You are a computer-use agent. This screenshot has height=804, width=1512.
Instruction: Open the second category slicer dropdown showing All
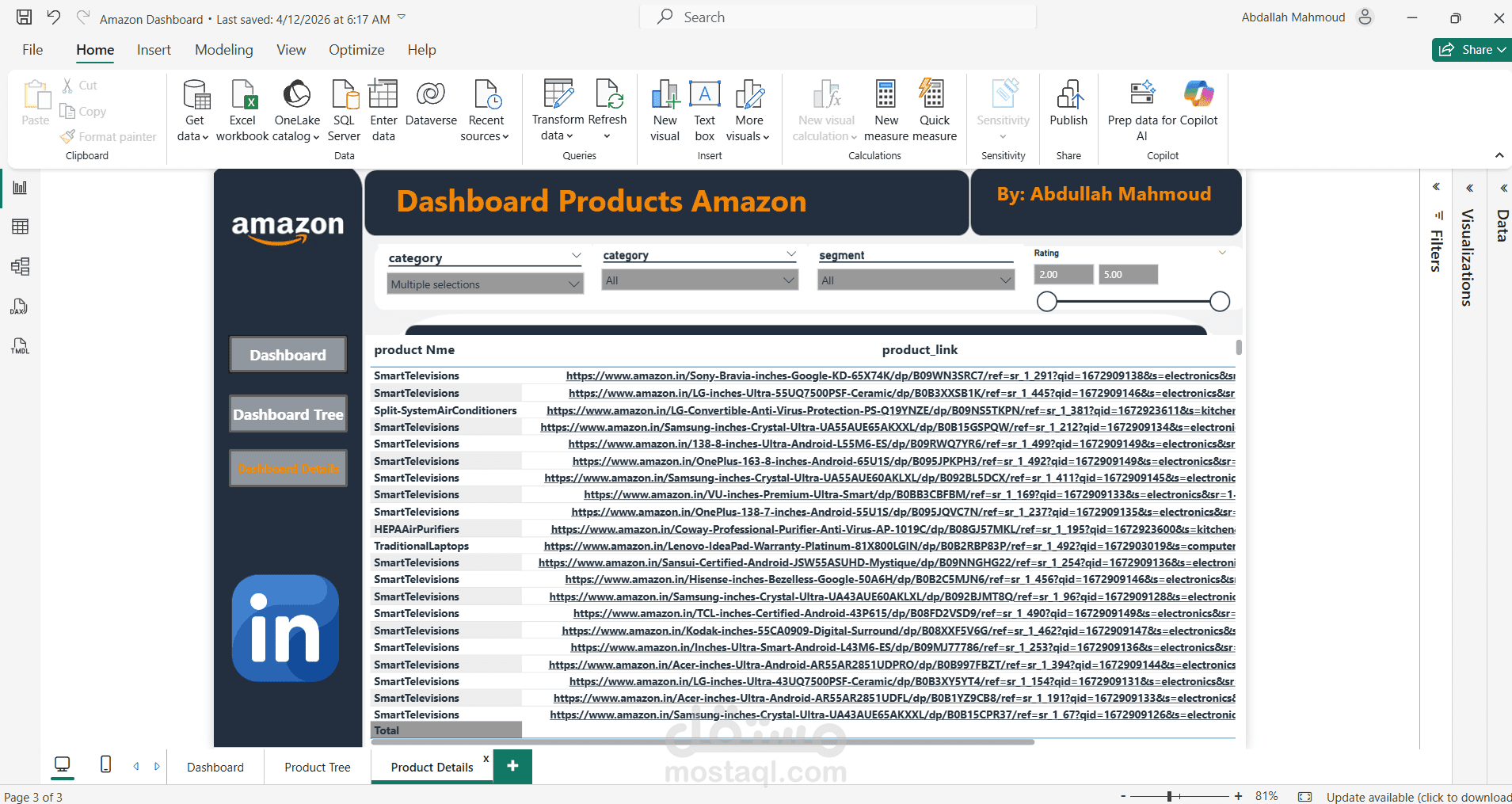click(699, 280)
